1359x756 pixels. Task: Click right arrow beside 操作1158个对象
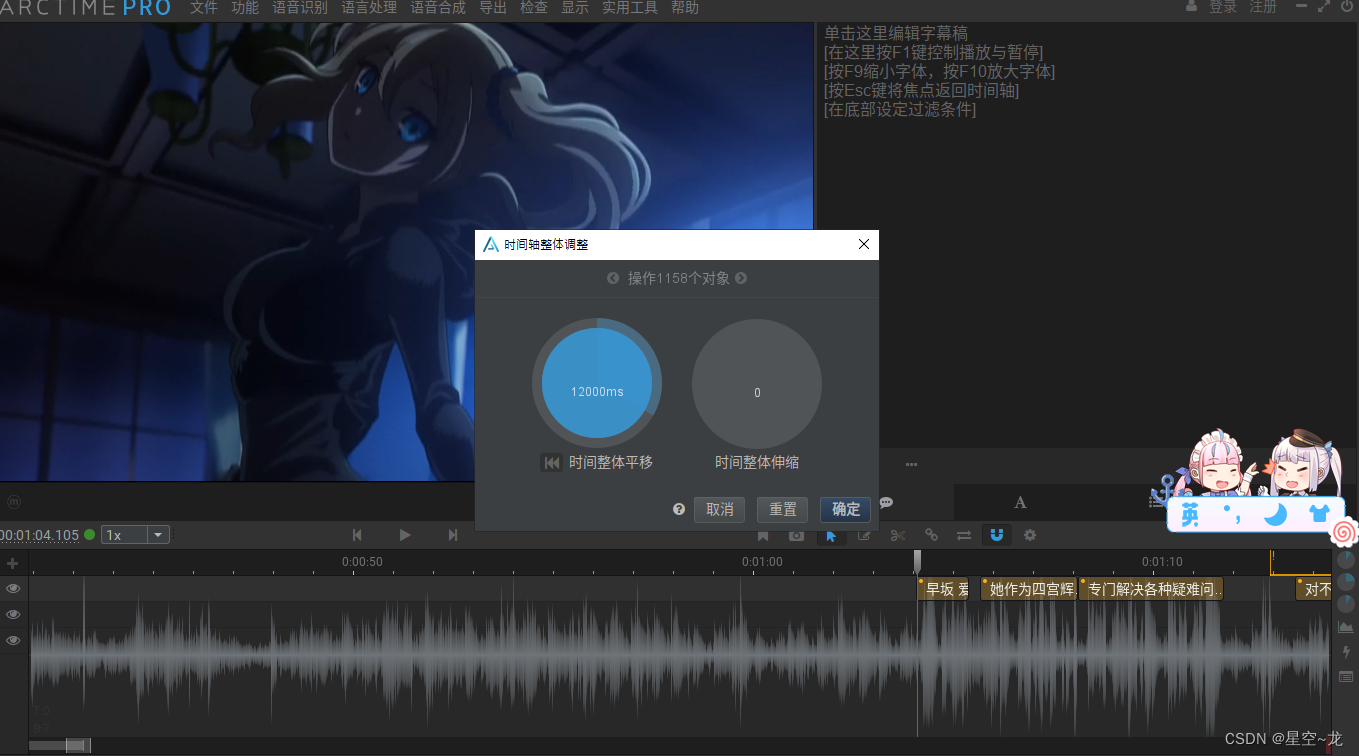click(x=741, y=278)
